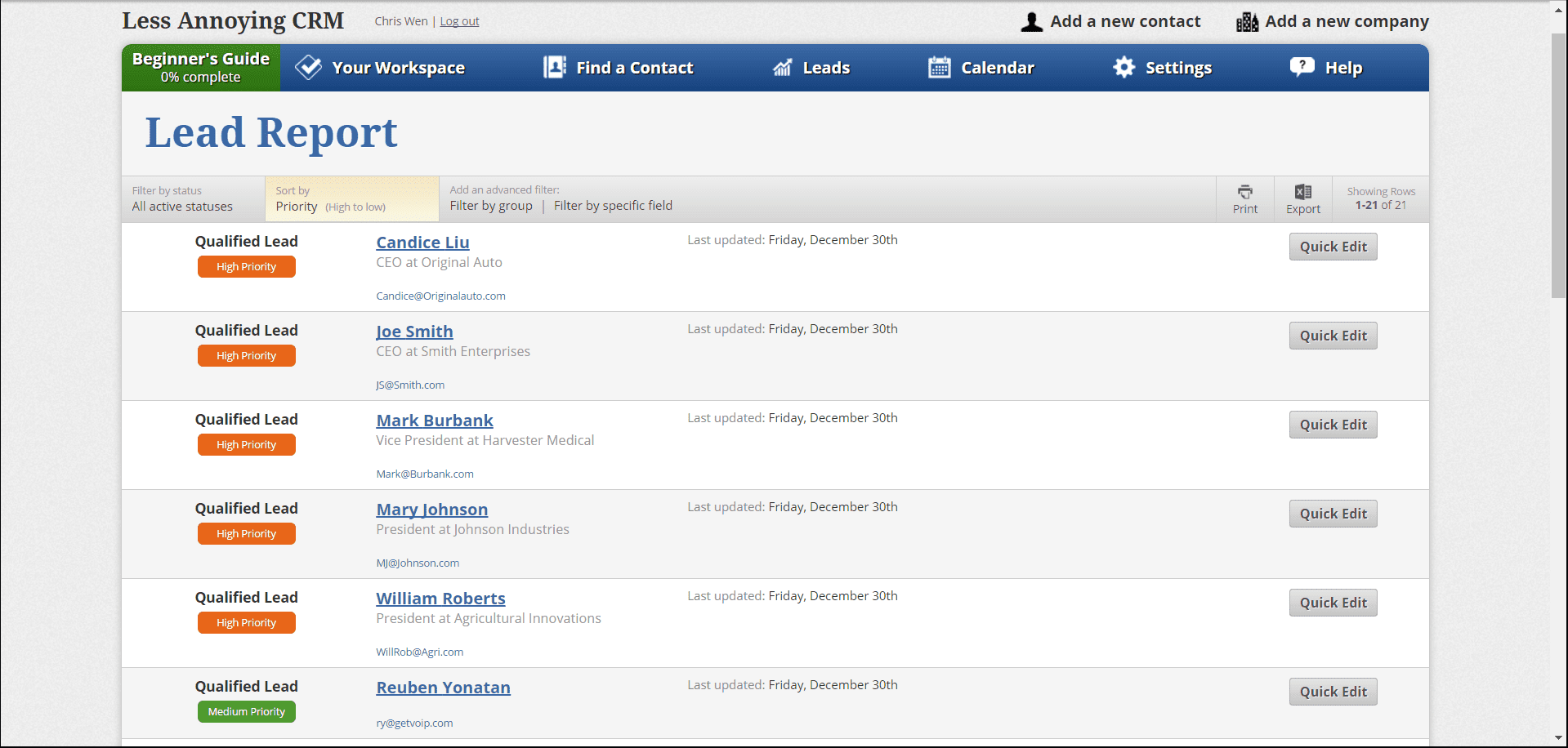
Task: Click the Calendar icon in navigation bar
Action: click(940, 68)
